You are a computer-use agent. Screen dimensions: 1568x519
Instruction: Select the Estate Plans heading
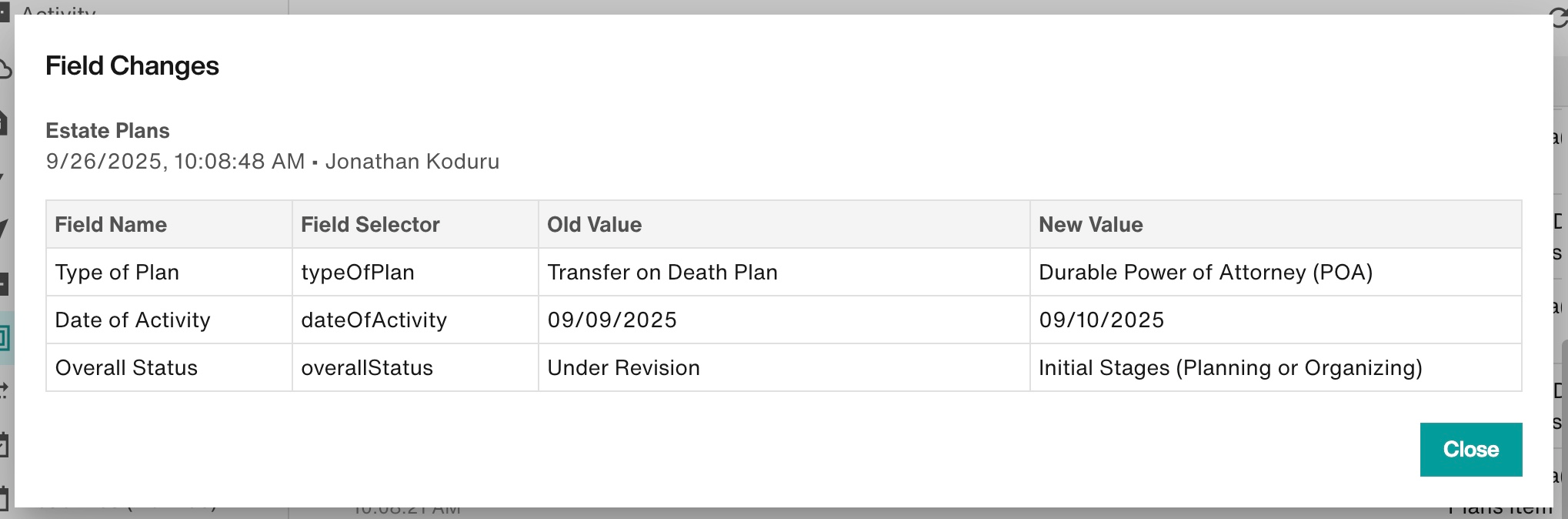click(107, 130)
